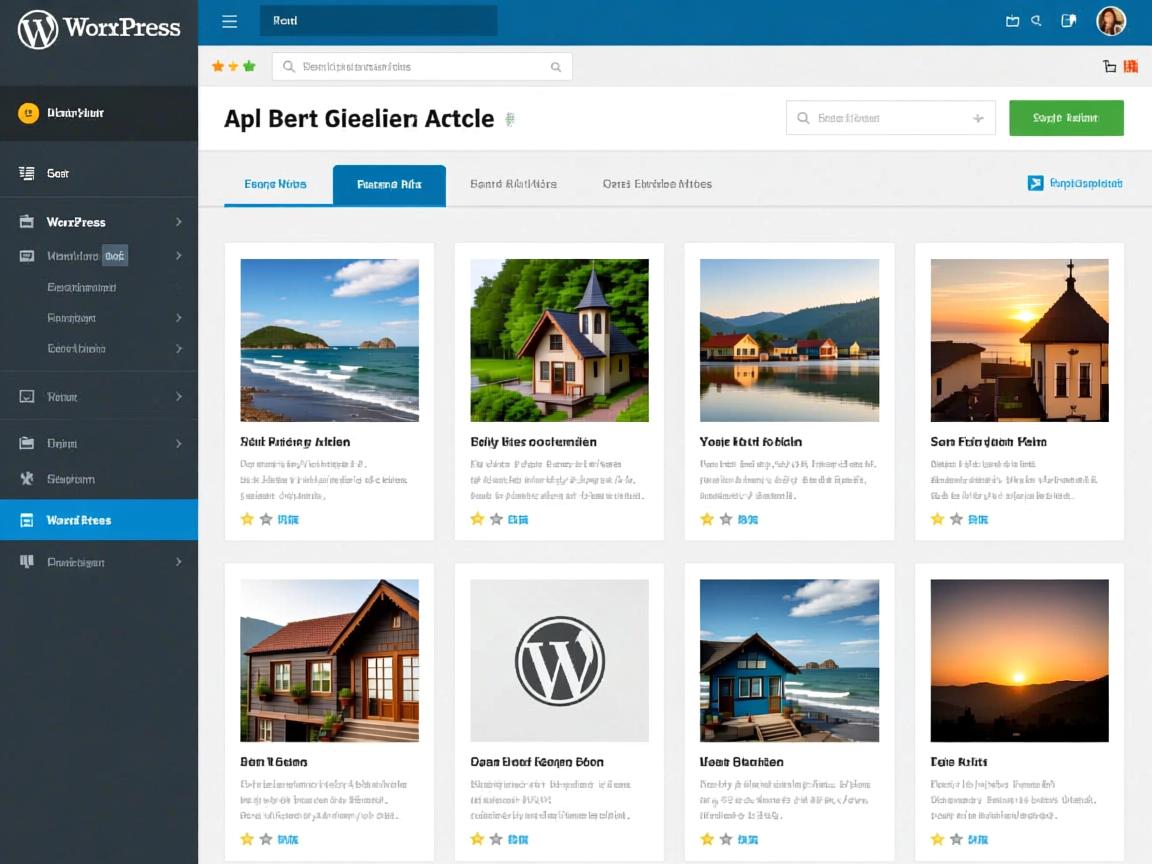Toggle gray star on beach landscape card
The height and width of the screenshot is (864, 1152).
266,519
